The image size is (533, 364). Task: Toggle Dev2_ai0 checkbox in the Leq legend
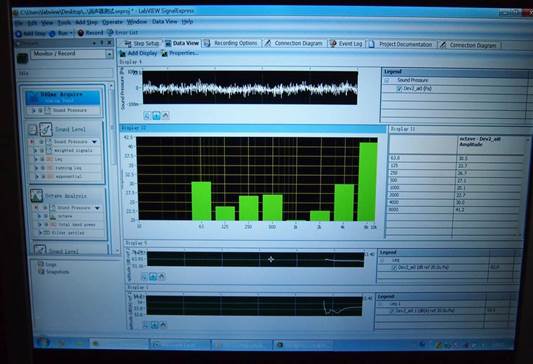394,268
